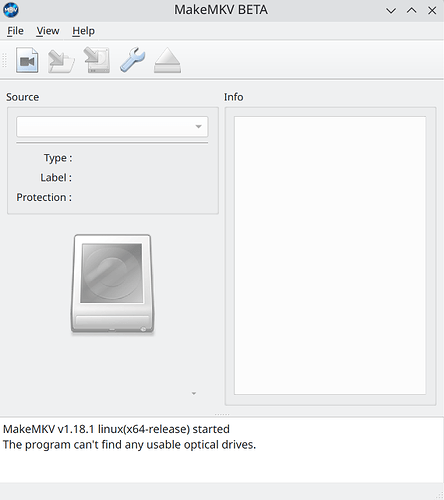Select the Backup disc toolbar icon
444x500 pixels.
(97, 60)
